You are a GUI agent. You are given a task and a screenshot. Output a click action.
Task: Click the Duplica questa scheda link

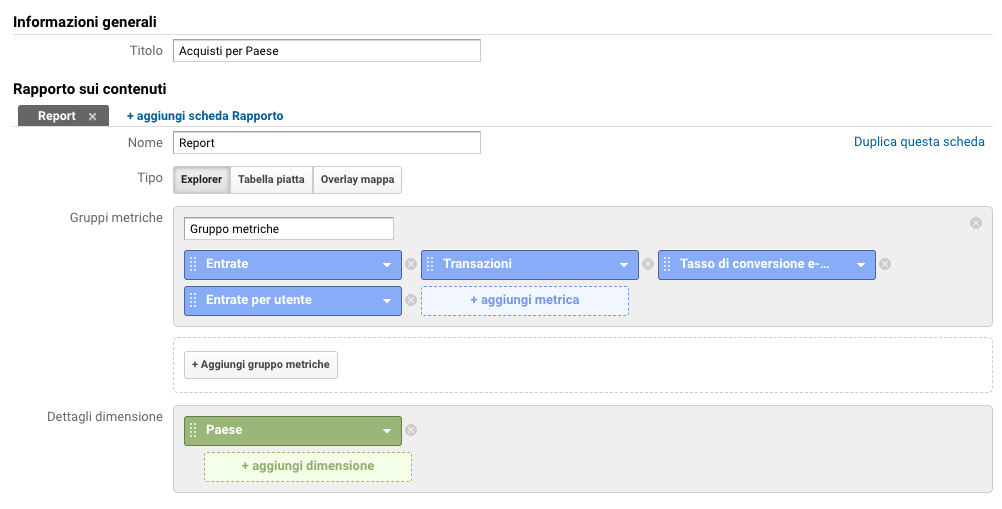[919, 142]
